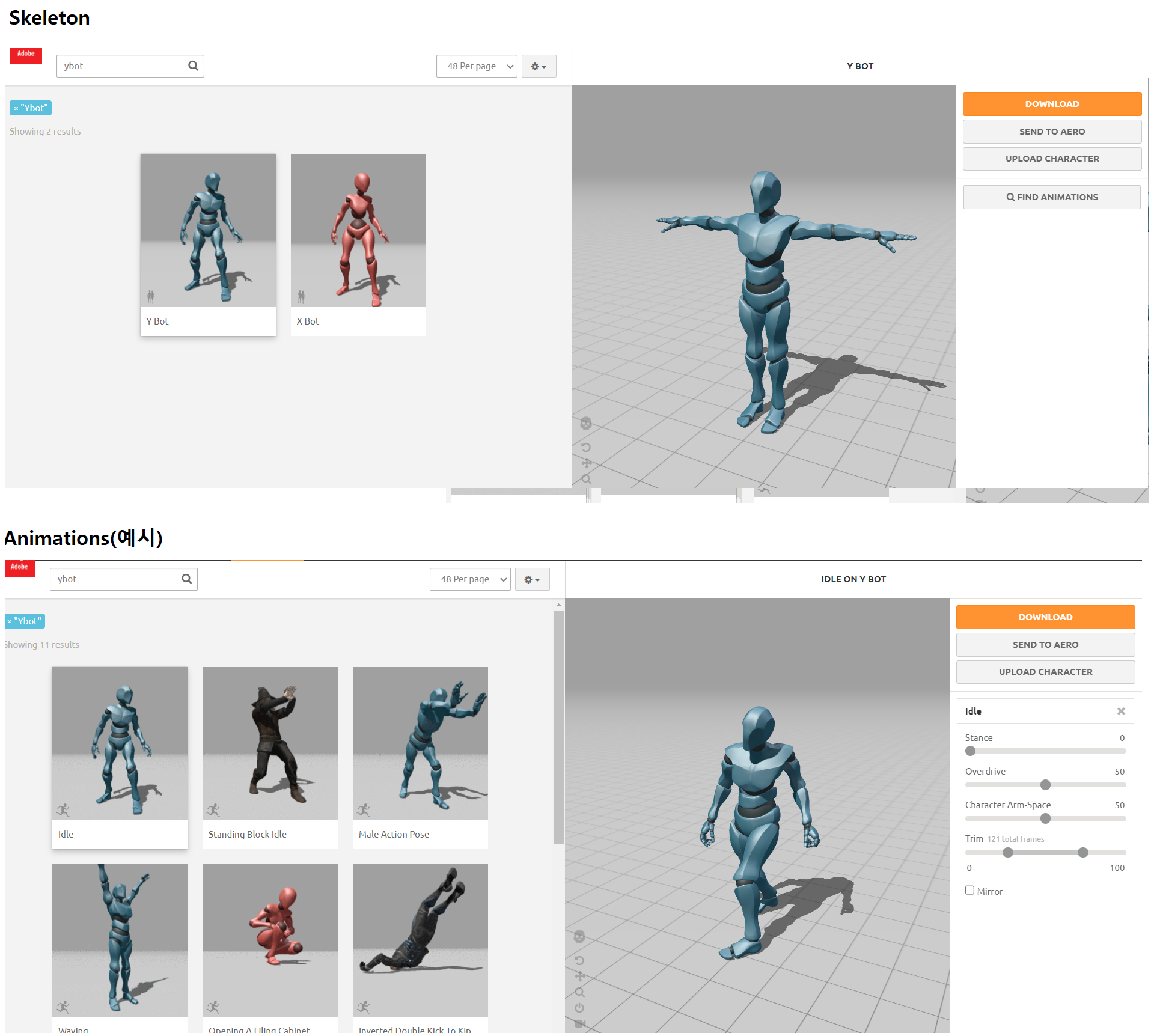Image resolution: width=1154 pixels, height=1036 pixels.
Task: Adjust the Overdrive slider handle
Action: pyautogui.click(x=1045, y=785)
